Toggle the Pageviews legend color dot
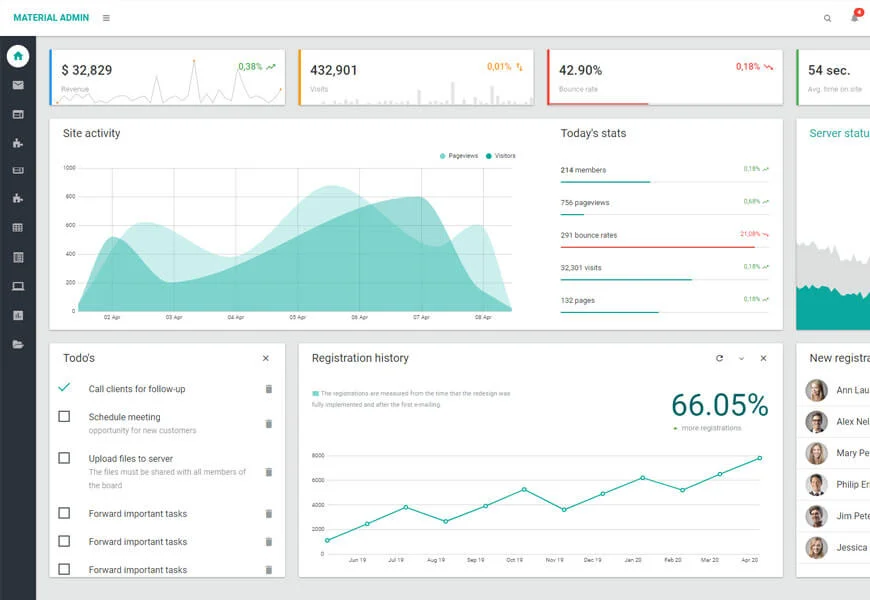This screenshot has width=870, height=600. (443, 156)
